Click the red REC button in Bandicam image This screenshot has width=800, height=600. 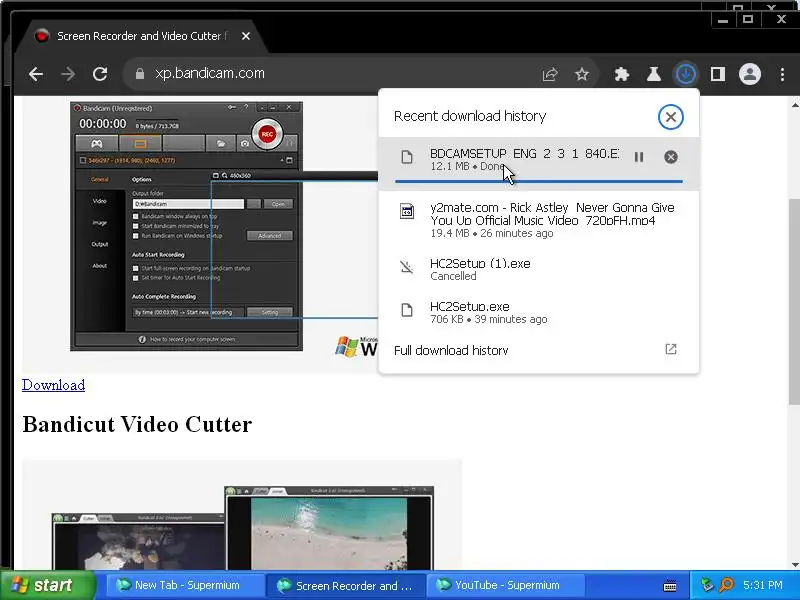[267, 134]
